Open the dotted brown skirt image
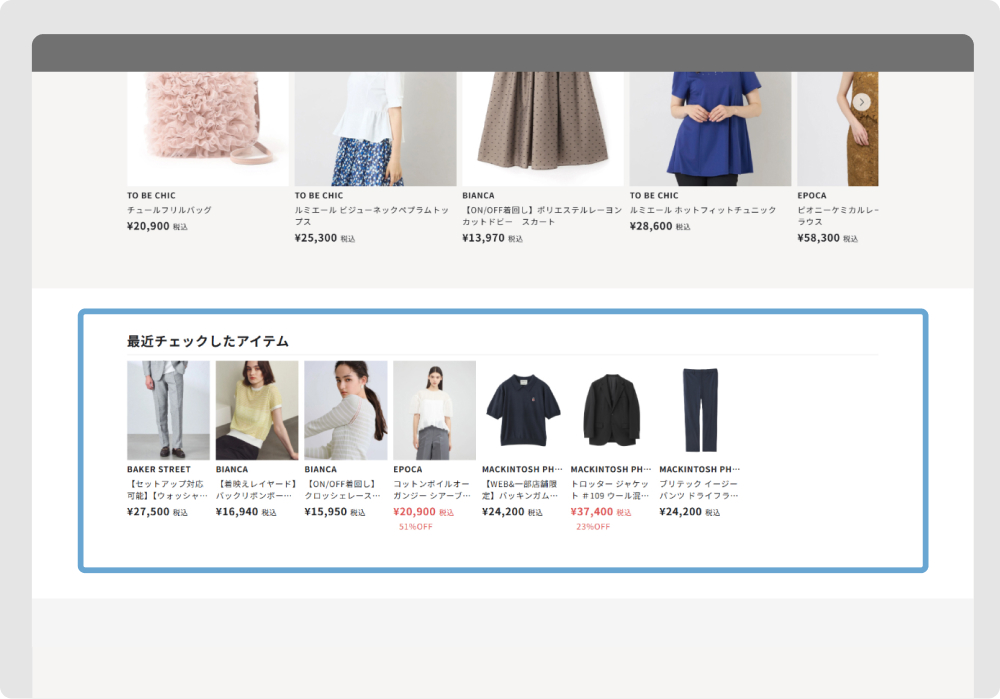Image resolution: width=1000 pixels, height=699 pixels. click(543, 129)
